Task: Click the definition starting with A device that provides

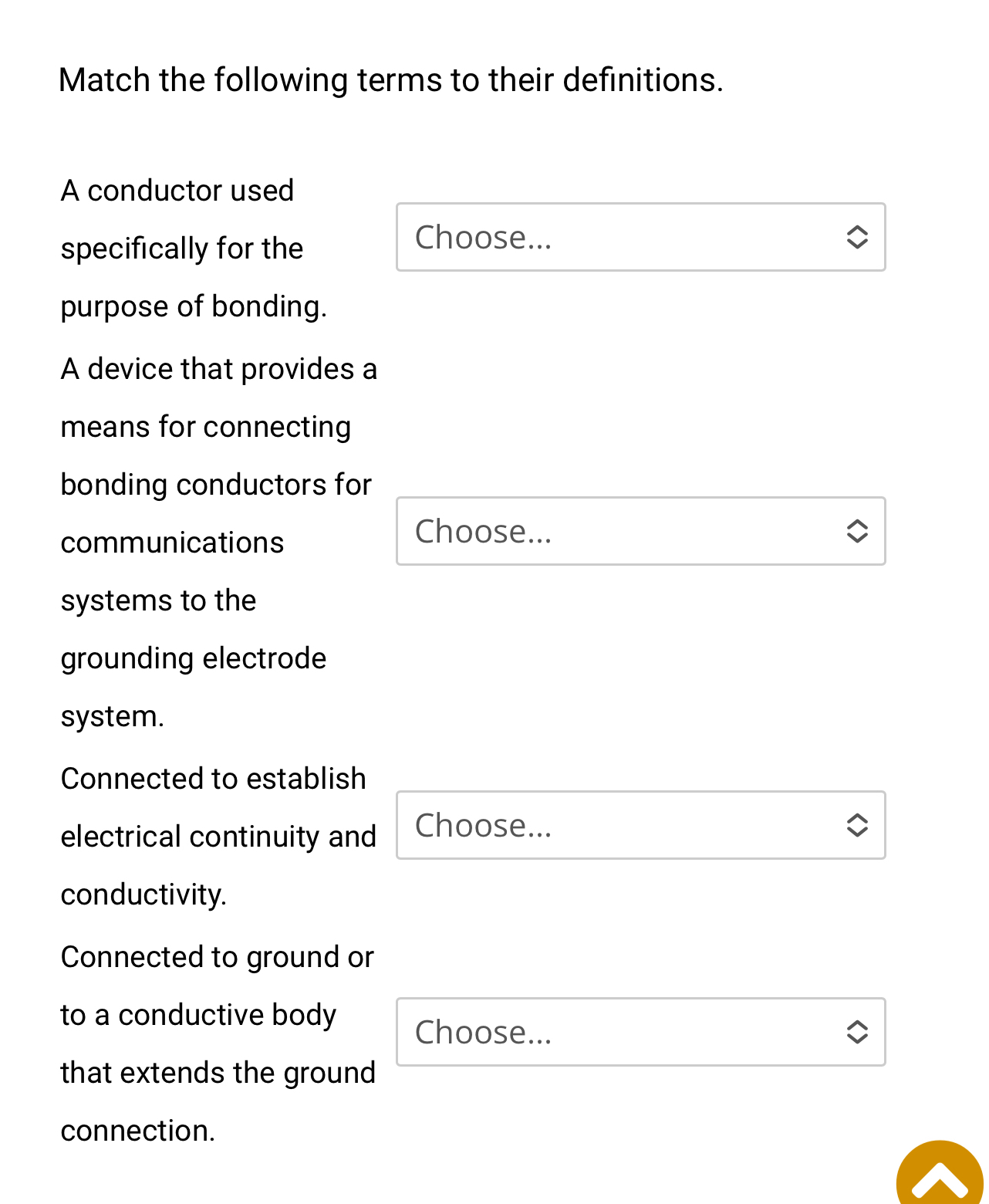Action: [x=218, y=540]
